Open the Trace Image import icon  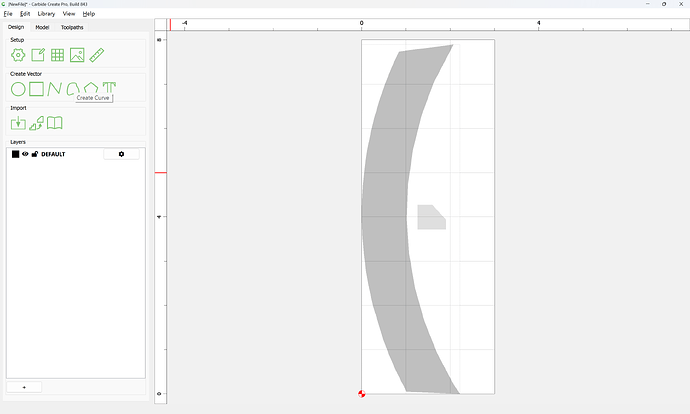[x=37, y=123]
